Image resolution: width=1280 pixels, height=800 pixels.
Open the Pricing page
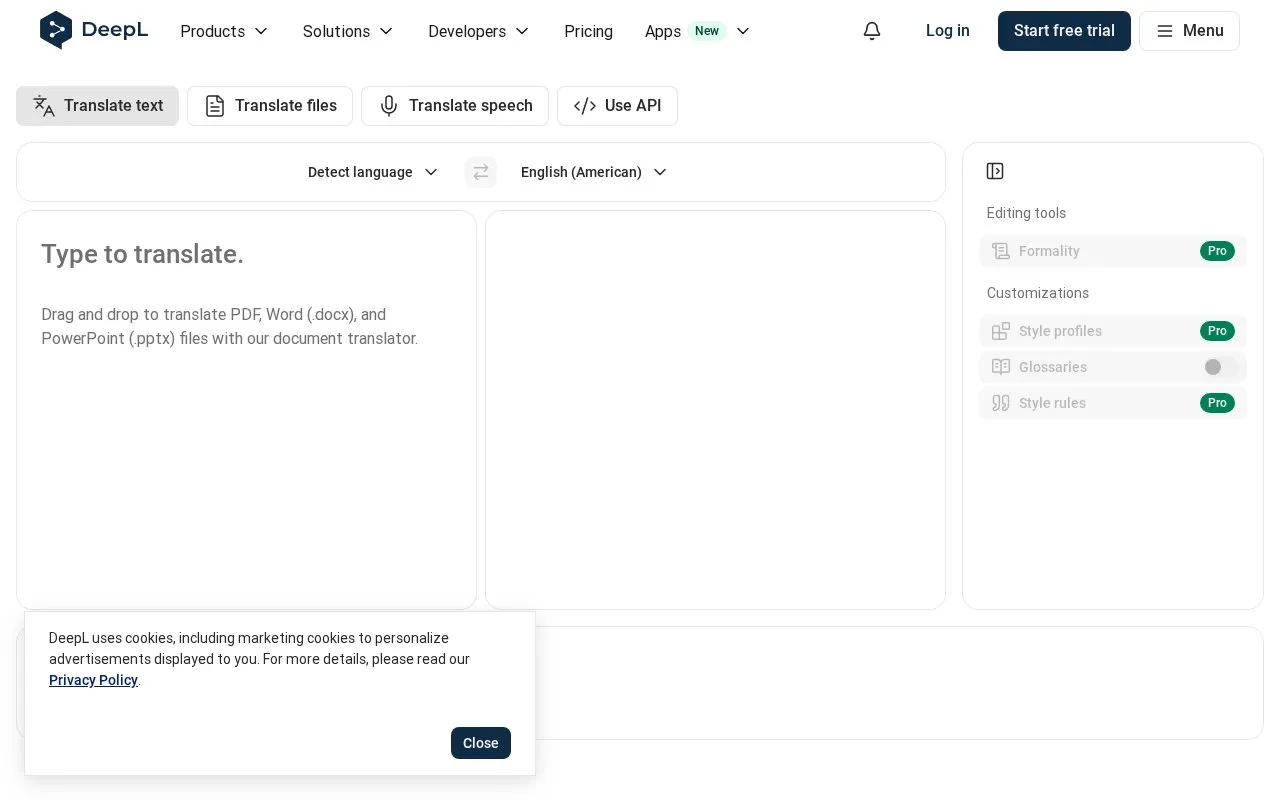[588, 31]
